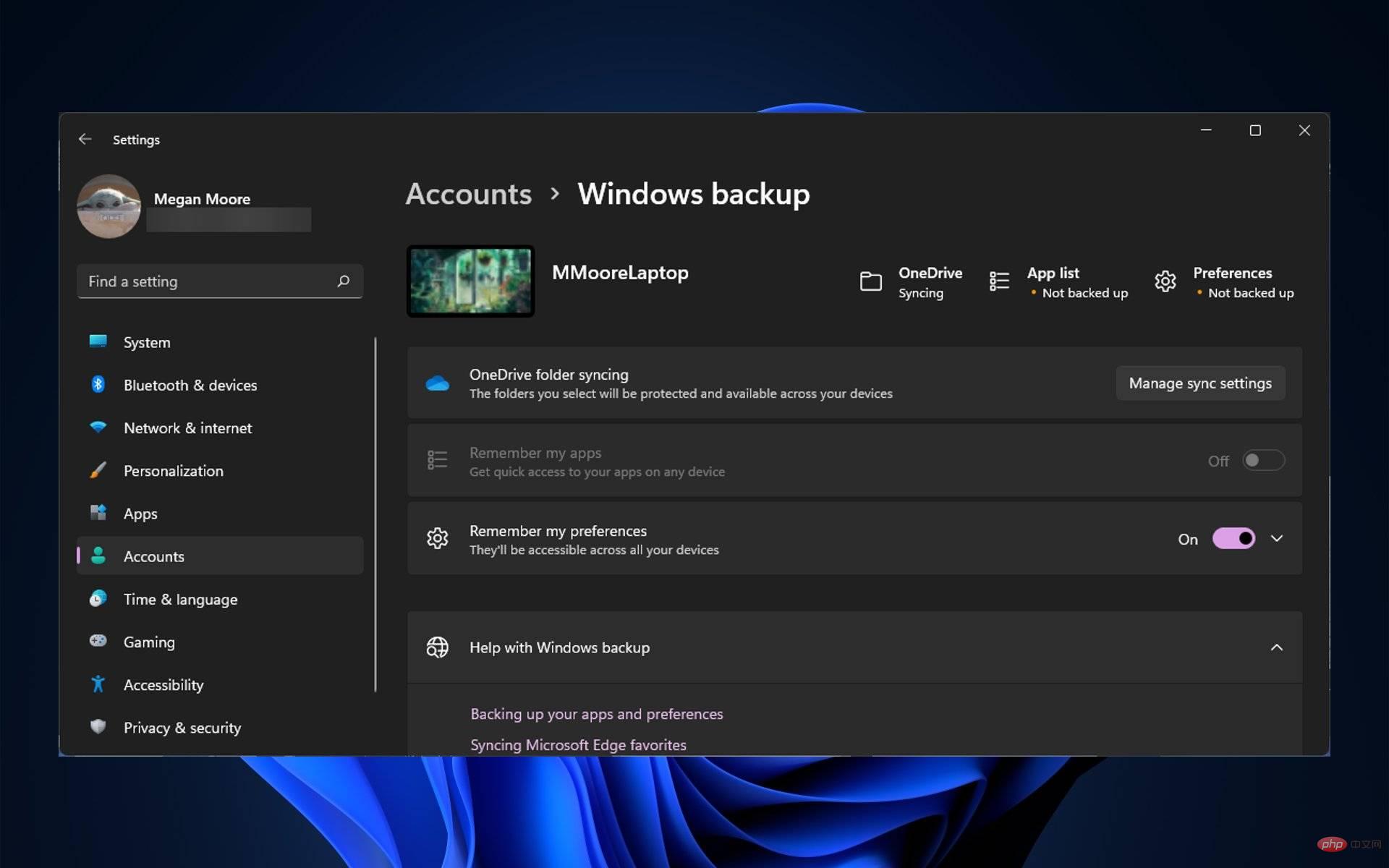This screenshot has height=868, width=1389.
Task: Collapse Help with Windows backup section
Action: click(x=1277, y=647)
